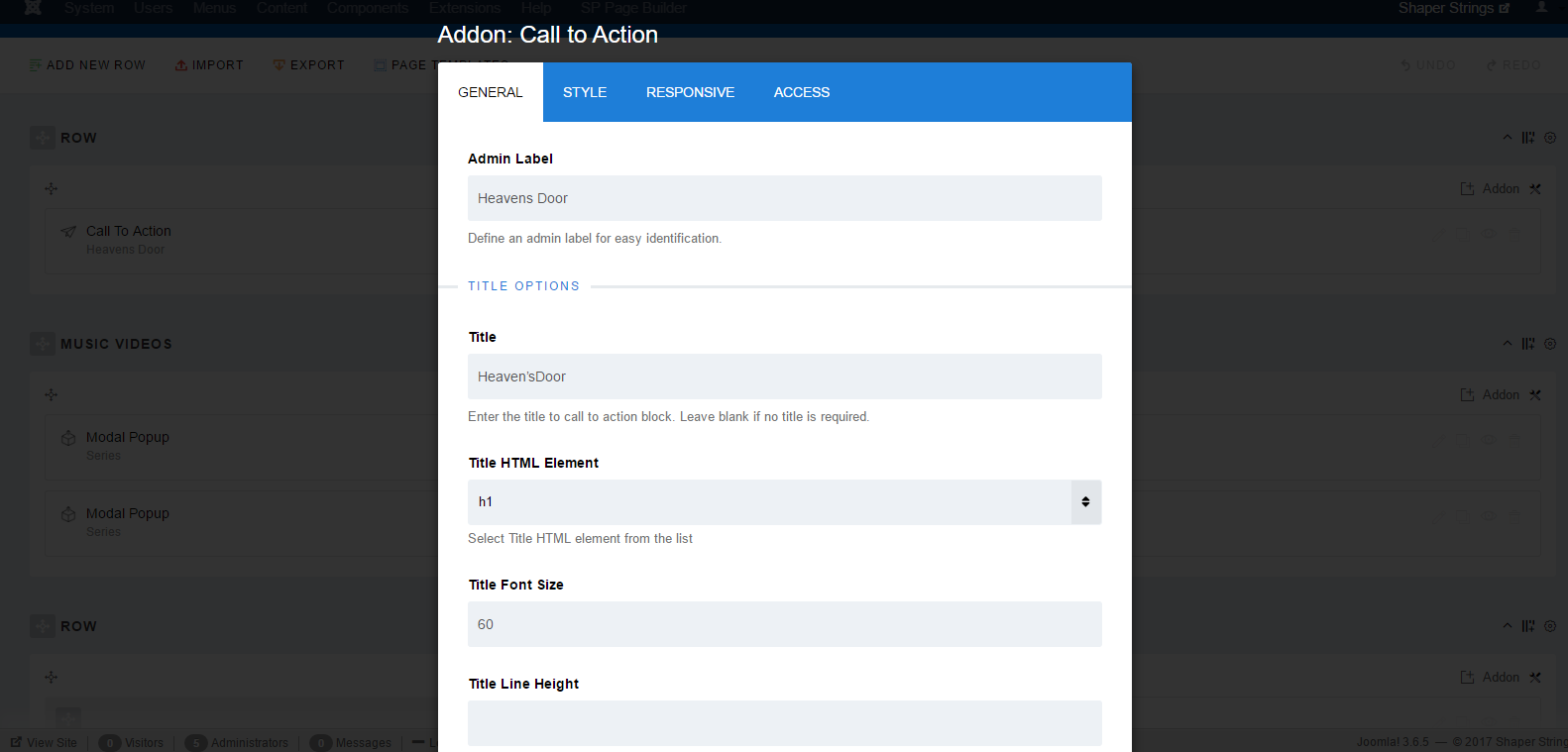Click add-columns icon on the first Row

pyautogui.click(x=1528, y=138)
